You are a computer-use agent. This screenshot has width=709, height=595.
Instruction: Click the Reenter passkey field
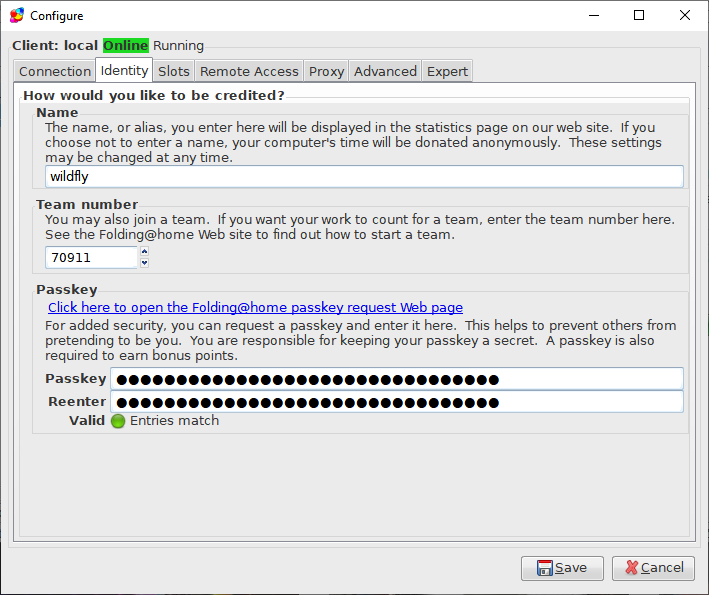pyautogui.click(x=397, y=402)
